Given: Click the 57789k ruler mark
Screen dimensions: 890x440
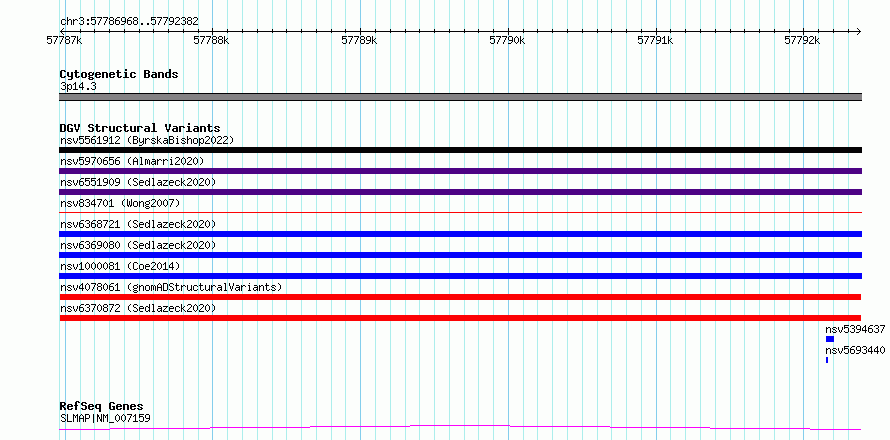Looking at the screenshot, I should click(359, 40).
